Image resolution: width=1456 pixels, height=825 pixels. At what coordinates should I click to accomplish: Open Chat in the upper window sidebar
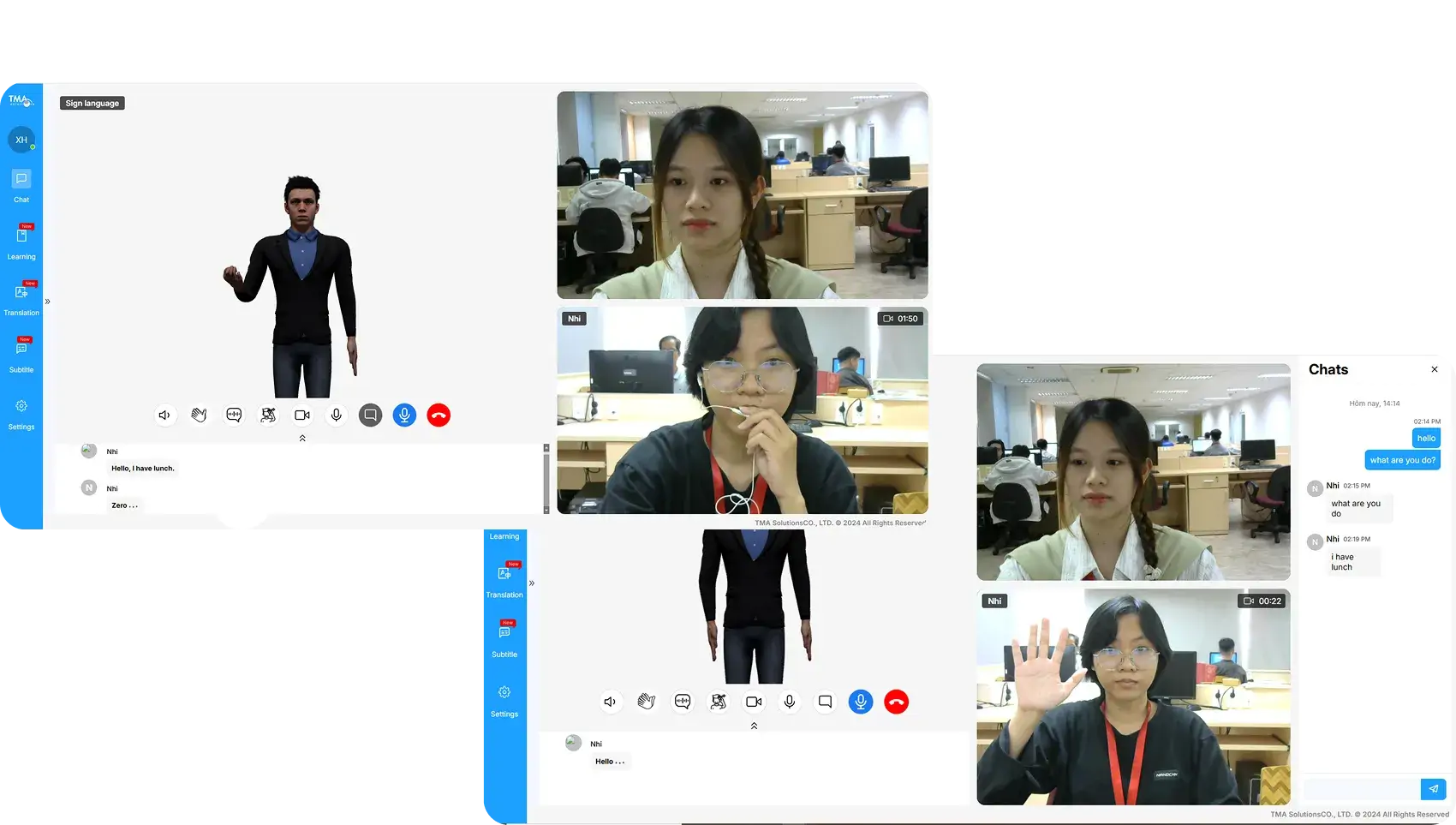[x=21, y=186]
